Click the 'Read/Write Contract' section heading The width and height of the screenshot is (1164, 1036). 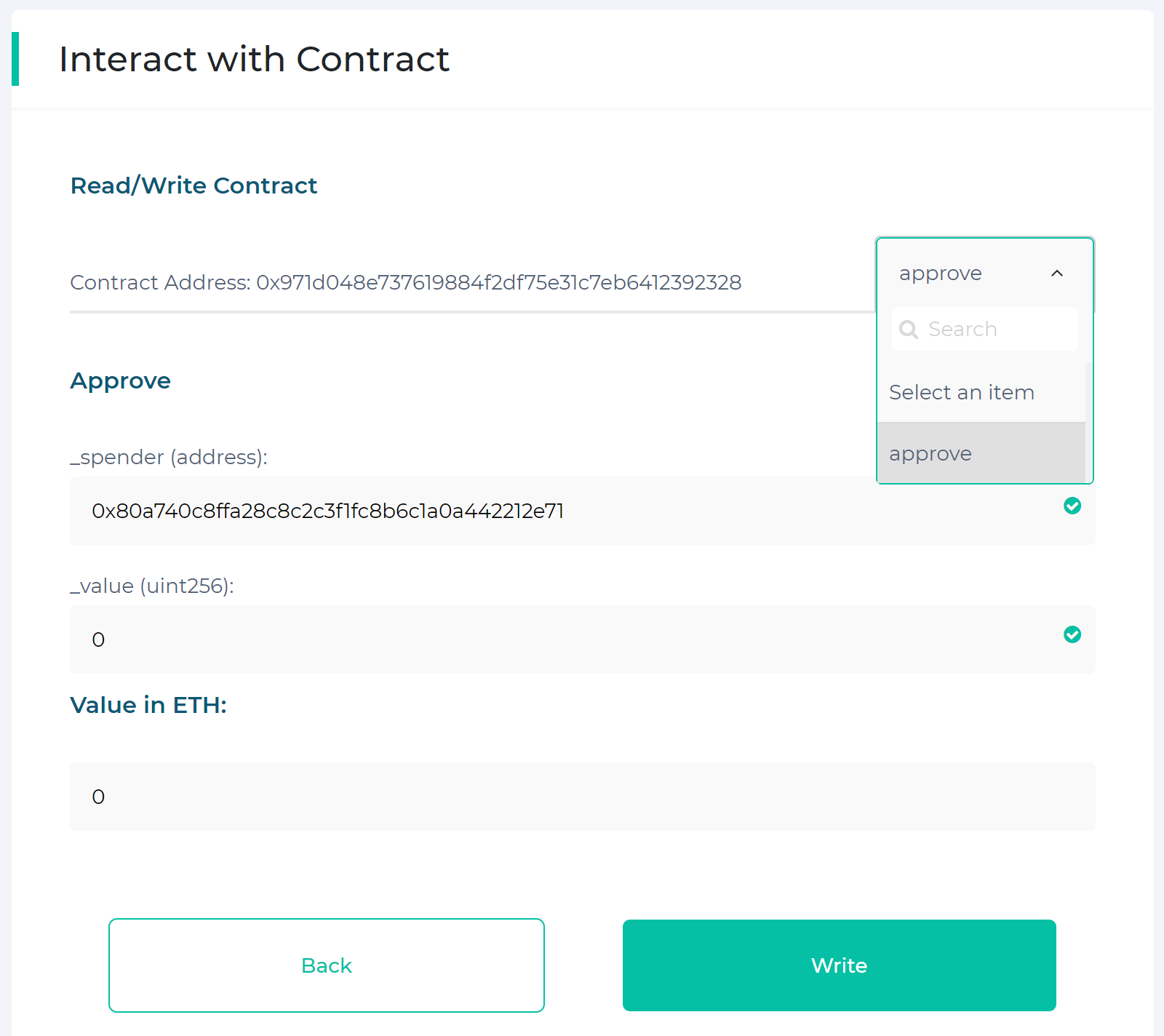click(x=194, y=186)
